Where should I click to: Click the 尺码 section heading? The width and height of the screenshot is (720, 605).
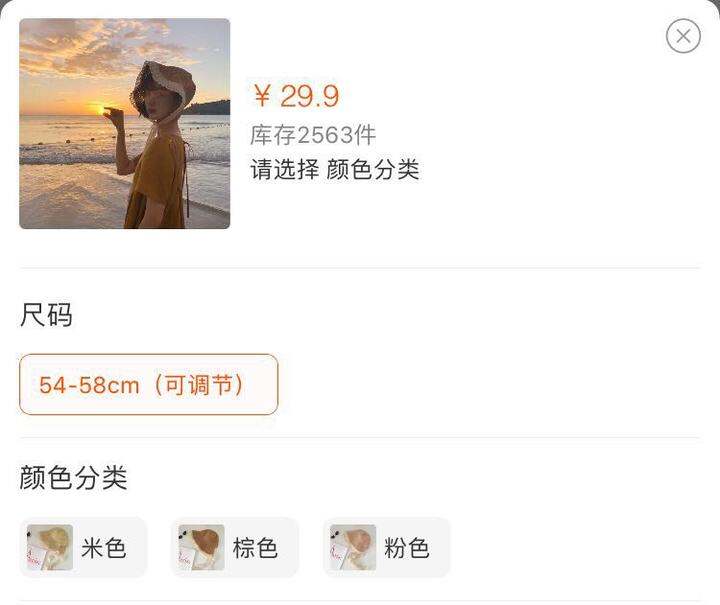click(46, 315)
